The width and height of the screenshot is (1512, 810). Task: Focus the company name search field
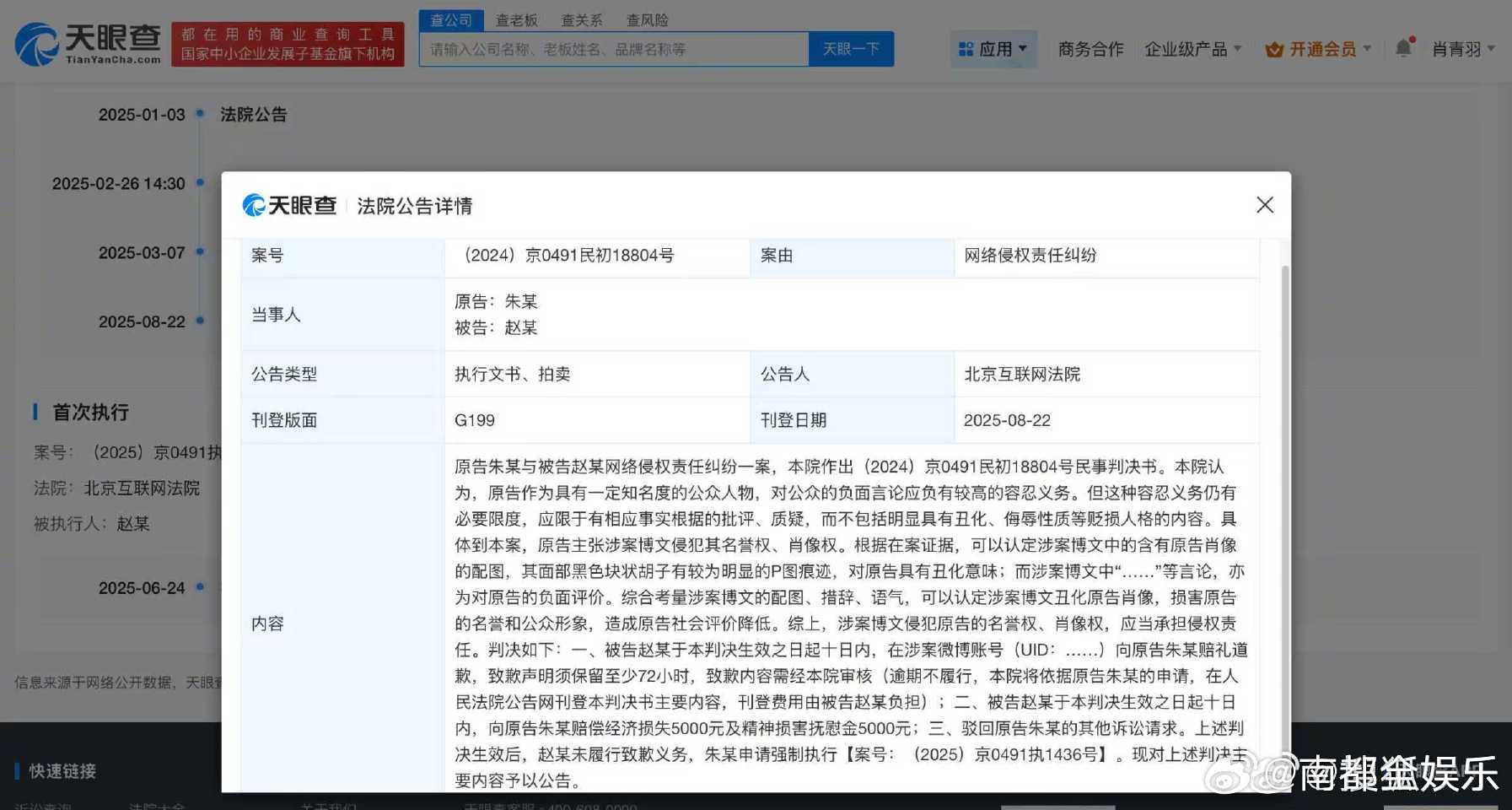tap(614, 49)
